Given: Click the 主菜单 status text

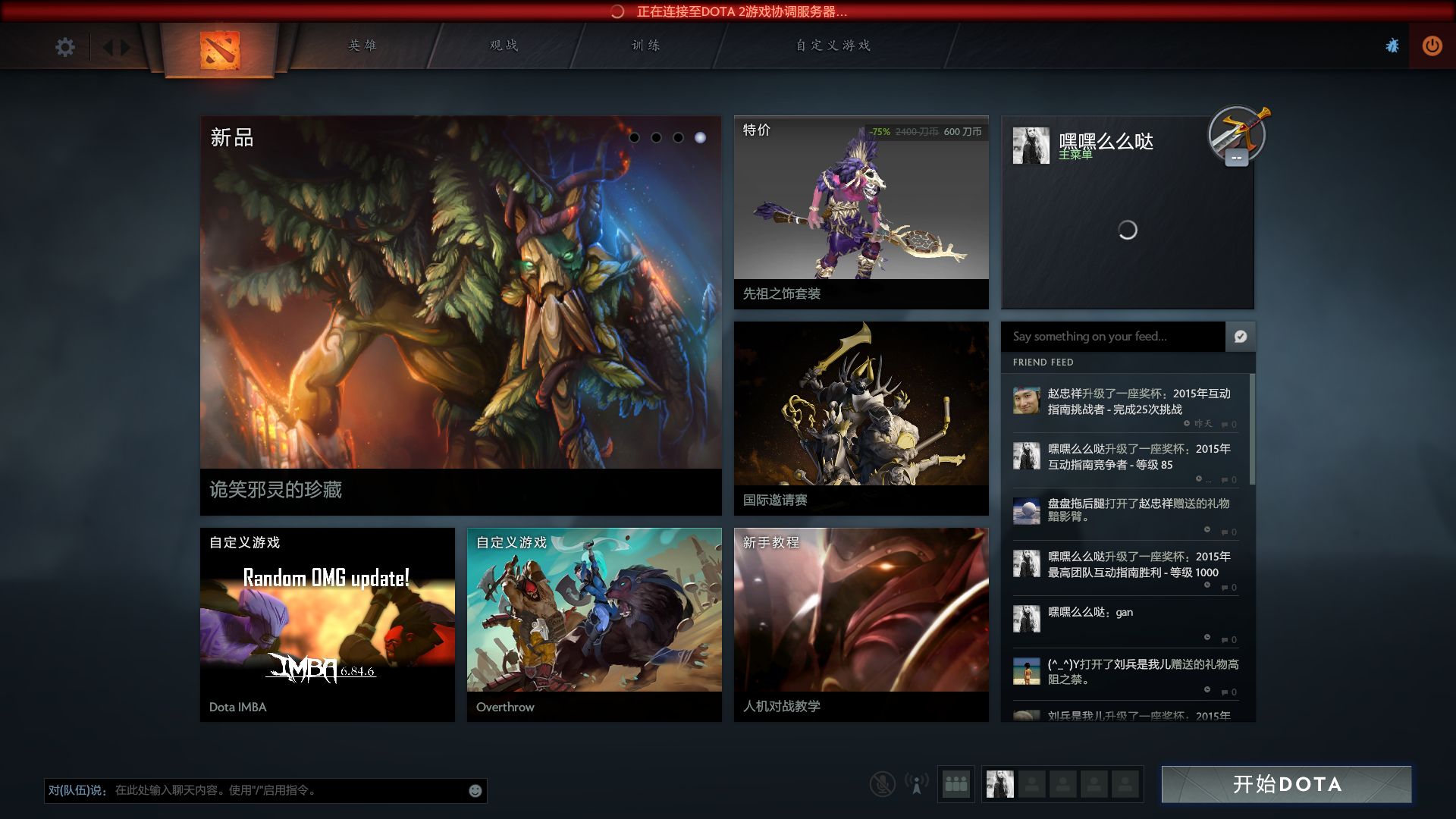Looking at the screenshot, I should coord(1075,155).
